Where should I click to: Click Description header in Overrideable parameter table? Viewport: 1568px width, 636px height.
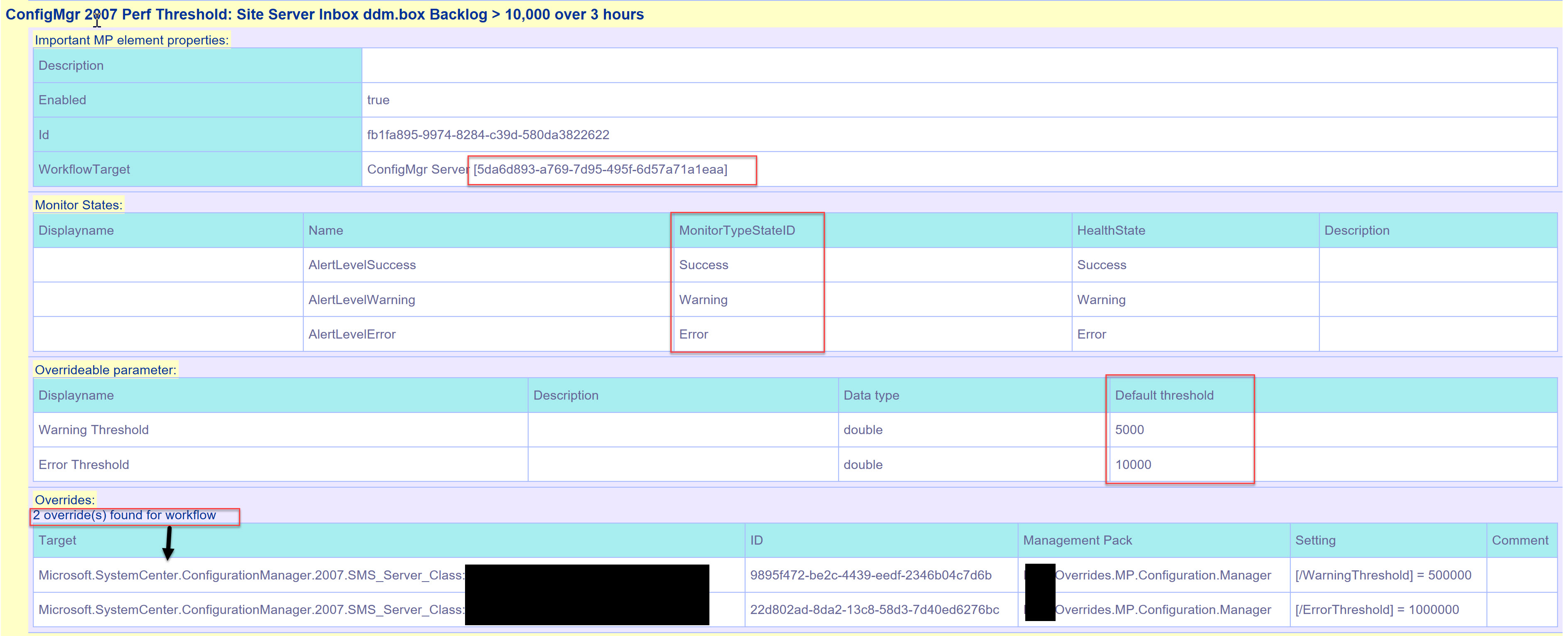click(566, 395)
